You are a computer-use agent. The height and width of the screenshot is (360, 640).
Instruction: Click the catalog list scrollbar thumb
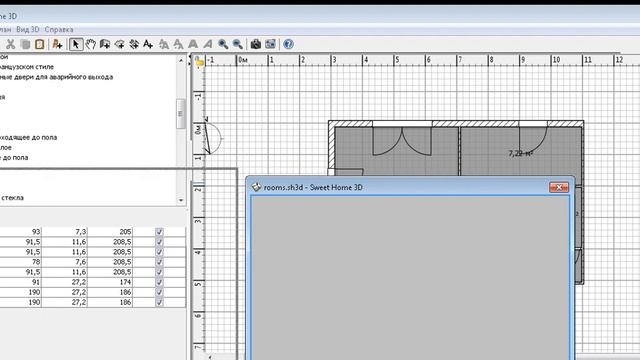[x=180, y=114]
